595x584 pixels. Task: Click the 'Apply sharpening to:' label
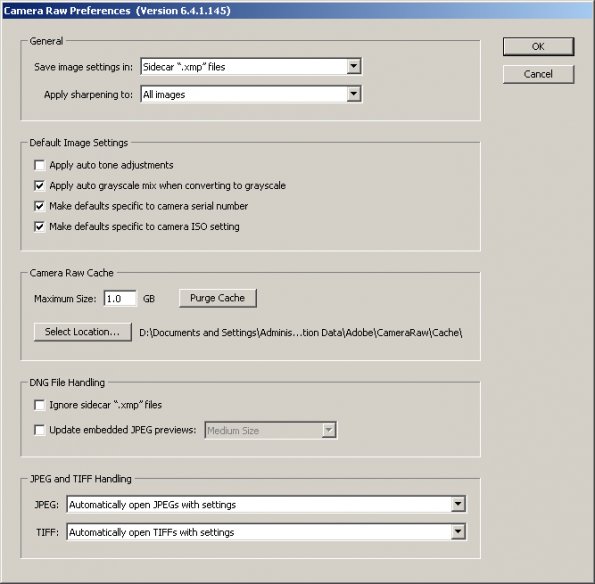(x=88, y=95)
